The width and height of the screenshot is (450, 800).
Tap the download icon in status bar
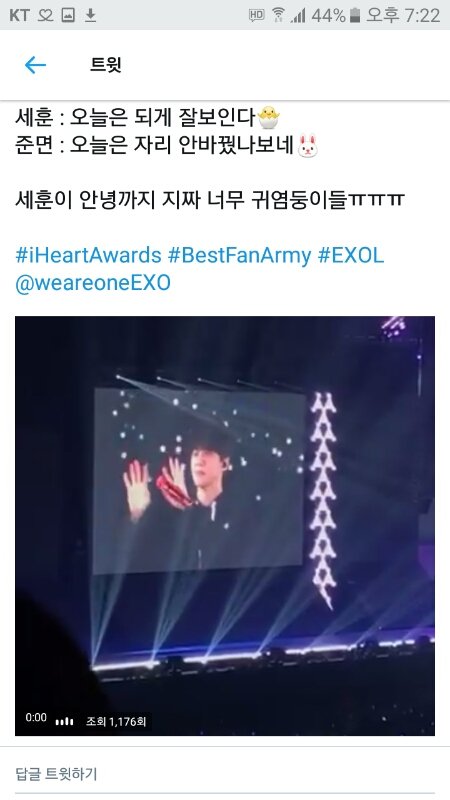[90, 15]
